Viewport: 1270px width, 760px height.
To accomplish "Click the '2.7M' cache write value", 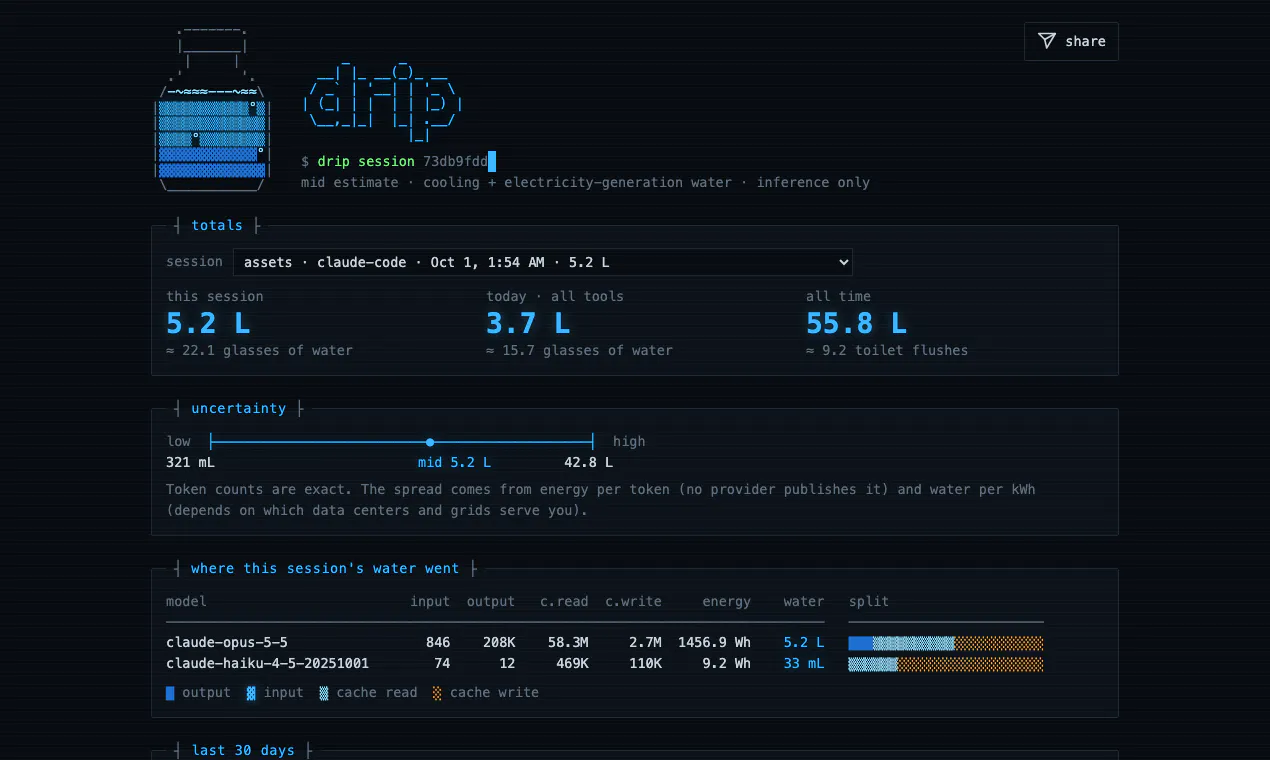I will (645, 643).
